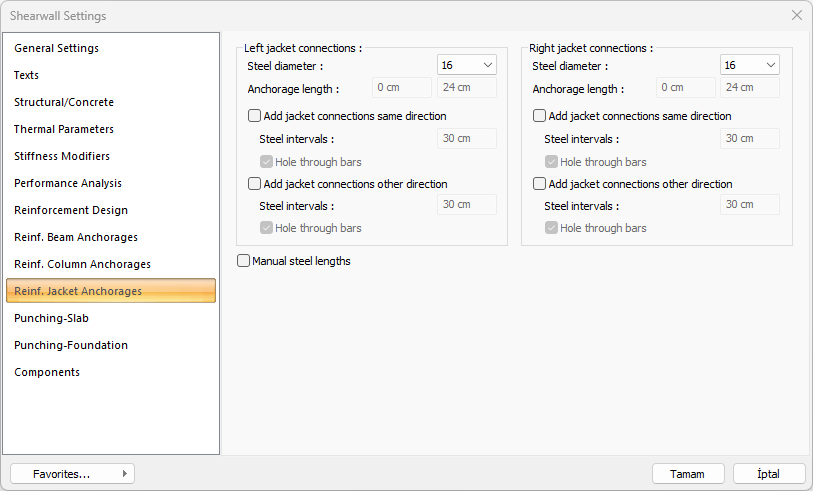The image size is (813, 491).
Task: Enable left Add jacket connections same direction
Action: point(254,116)
